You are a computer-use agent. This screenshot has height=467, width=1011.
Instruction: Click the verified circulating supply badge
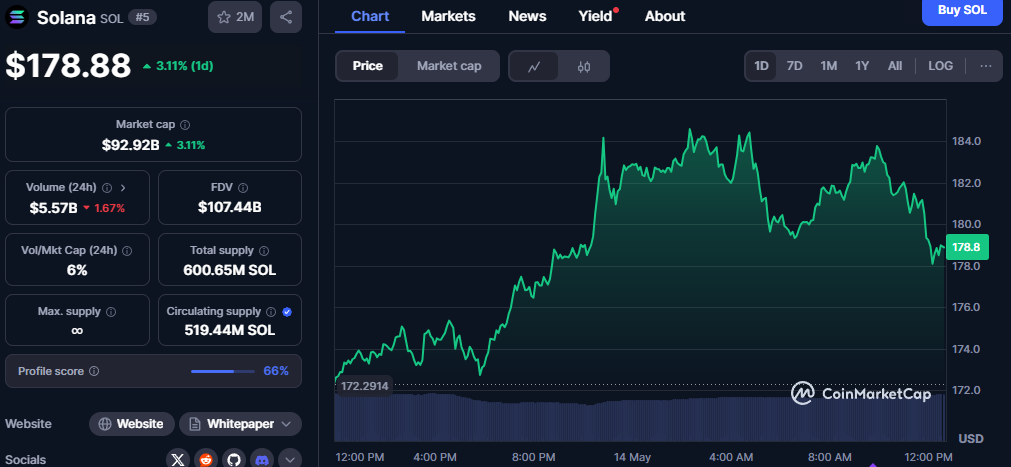[x=287, y=312]
